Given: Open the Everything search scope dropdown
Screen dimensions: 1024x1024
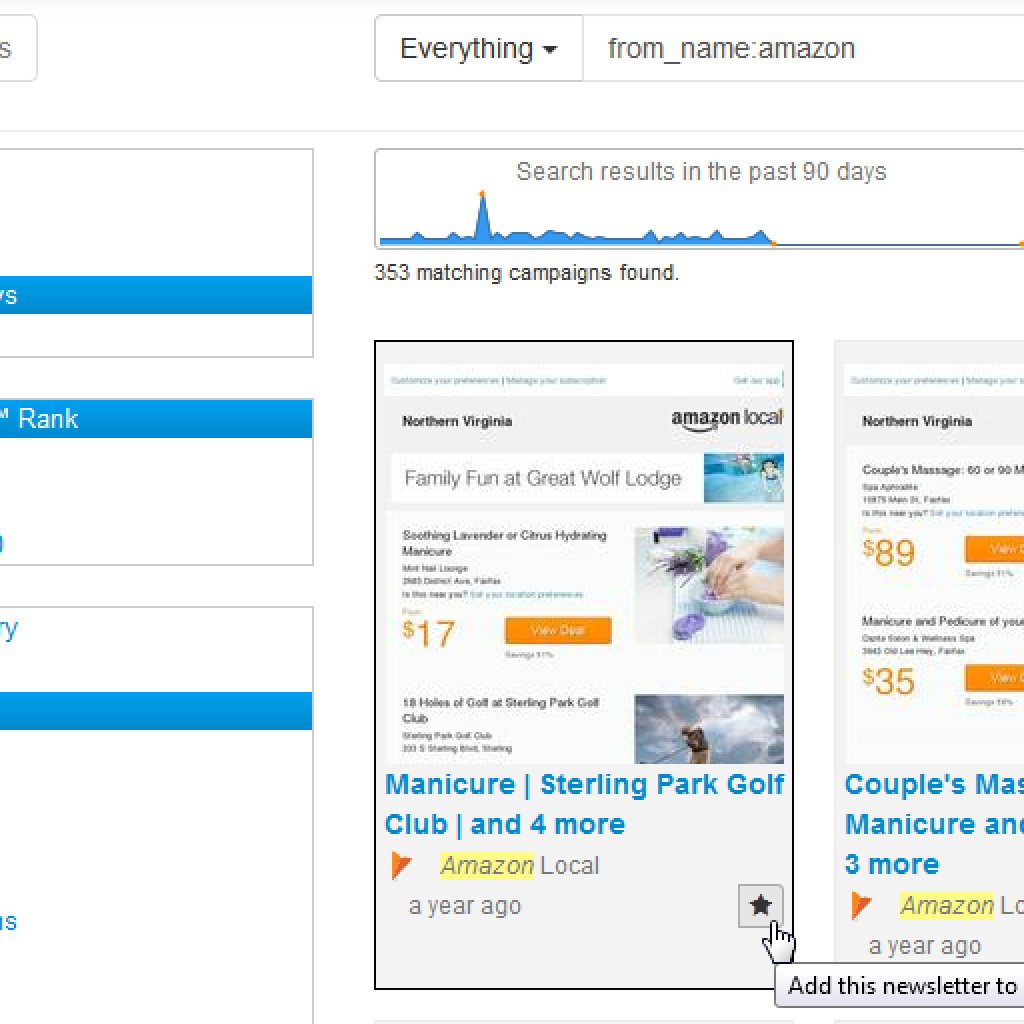Looking at the screenshot, I should [479, 48].
